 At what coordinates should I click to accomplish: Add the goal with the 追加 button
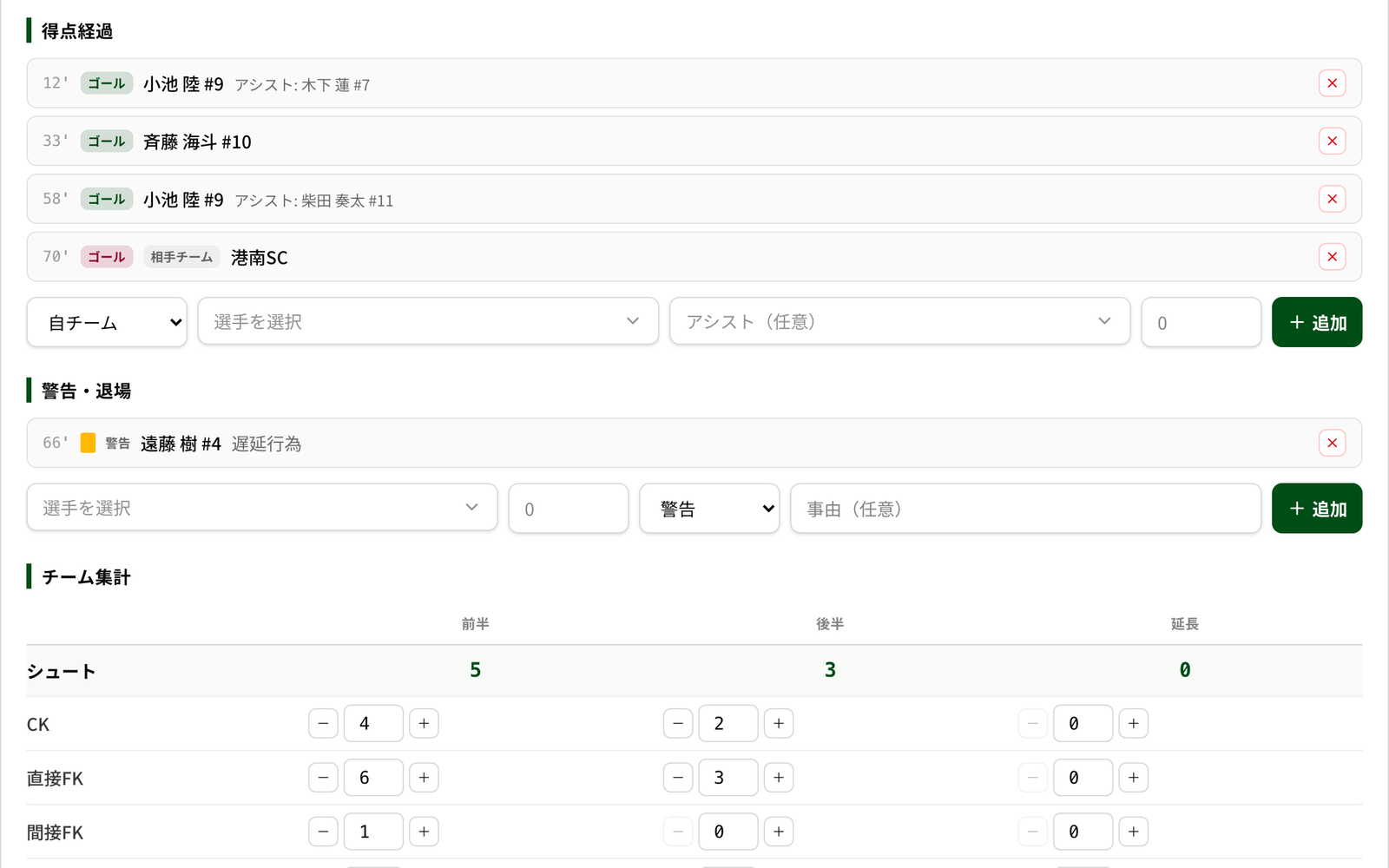tap(1317, 322)
